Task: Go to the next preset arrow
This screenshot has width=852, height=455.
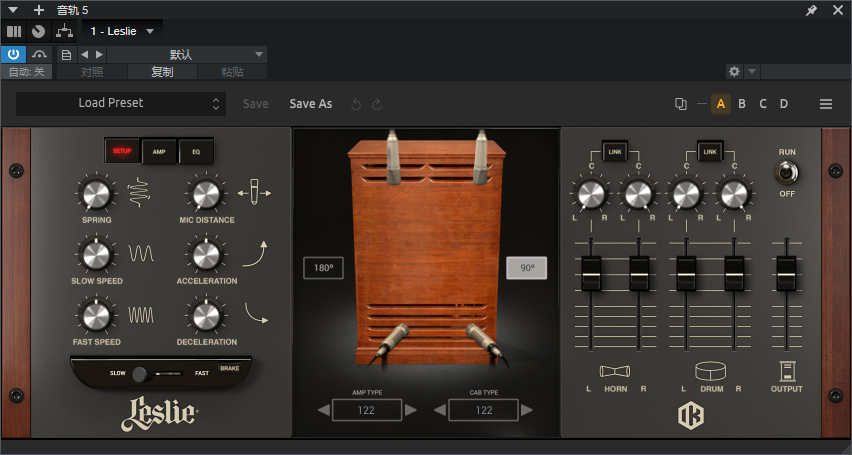Action: tap(99, 55)
